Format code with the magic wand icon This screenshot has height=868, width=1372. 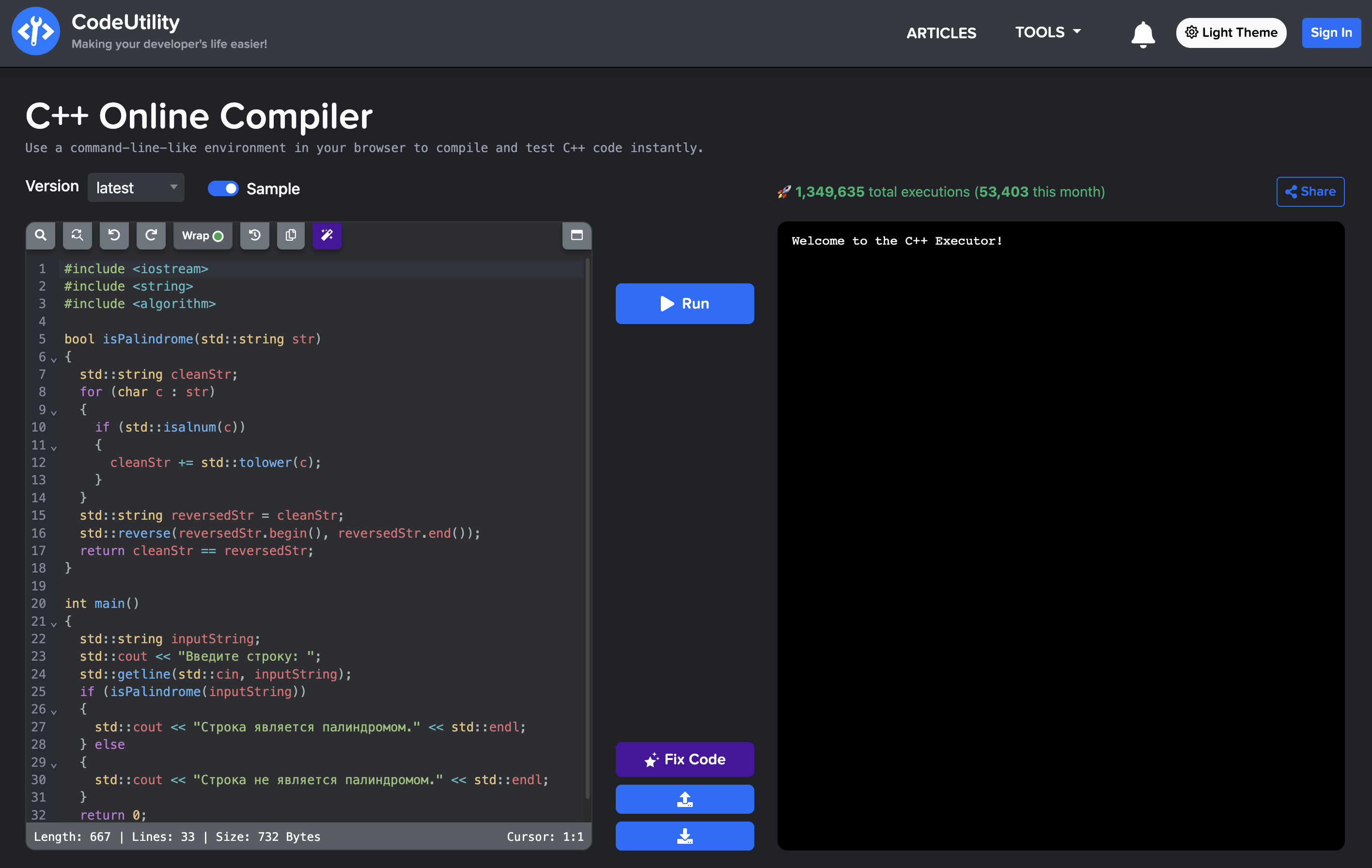click(327, 235)
